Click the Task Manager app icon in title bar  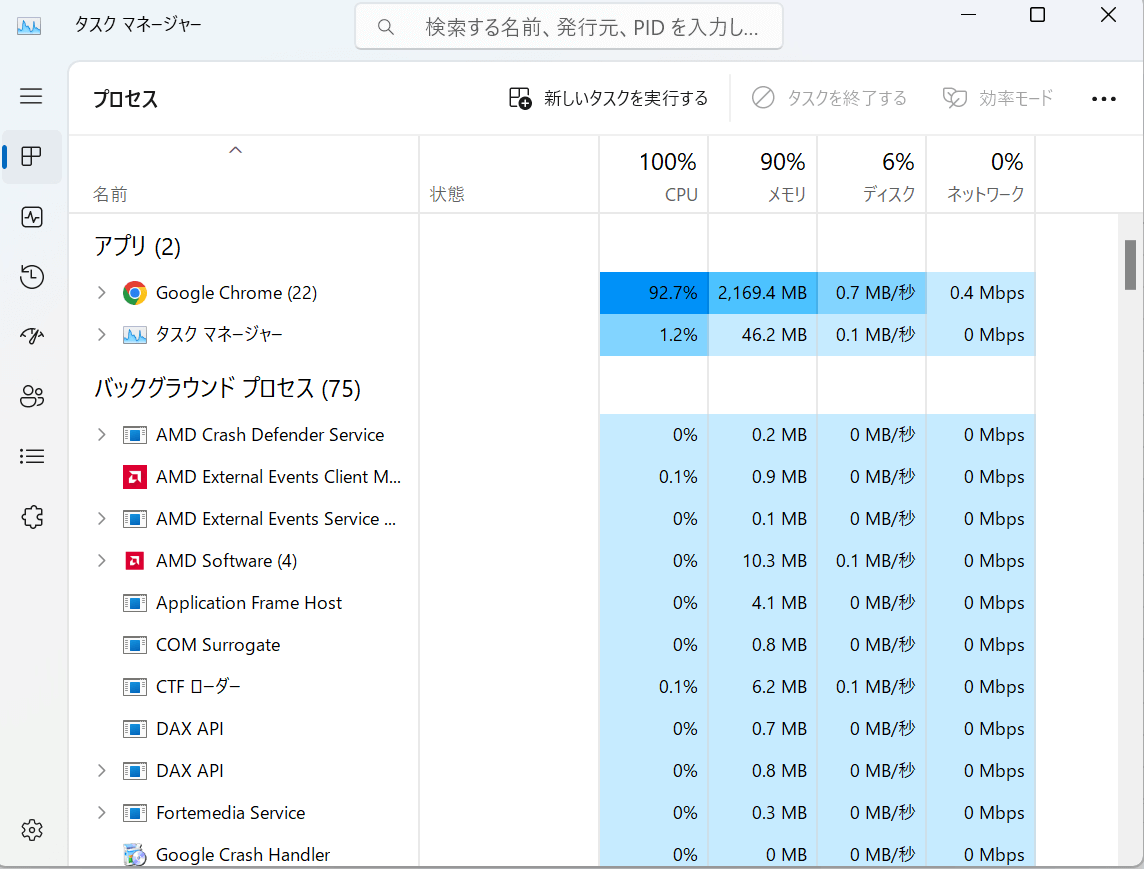(29, 26)
